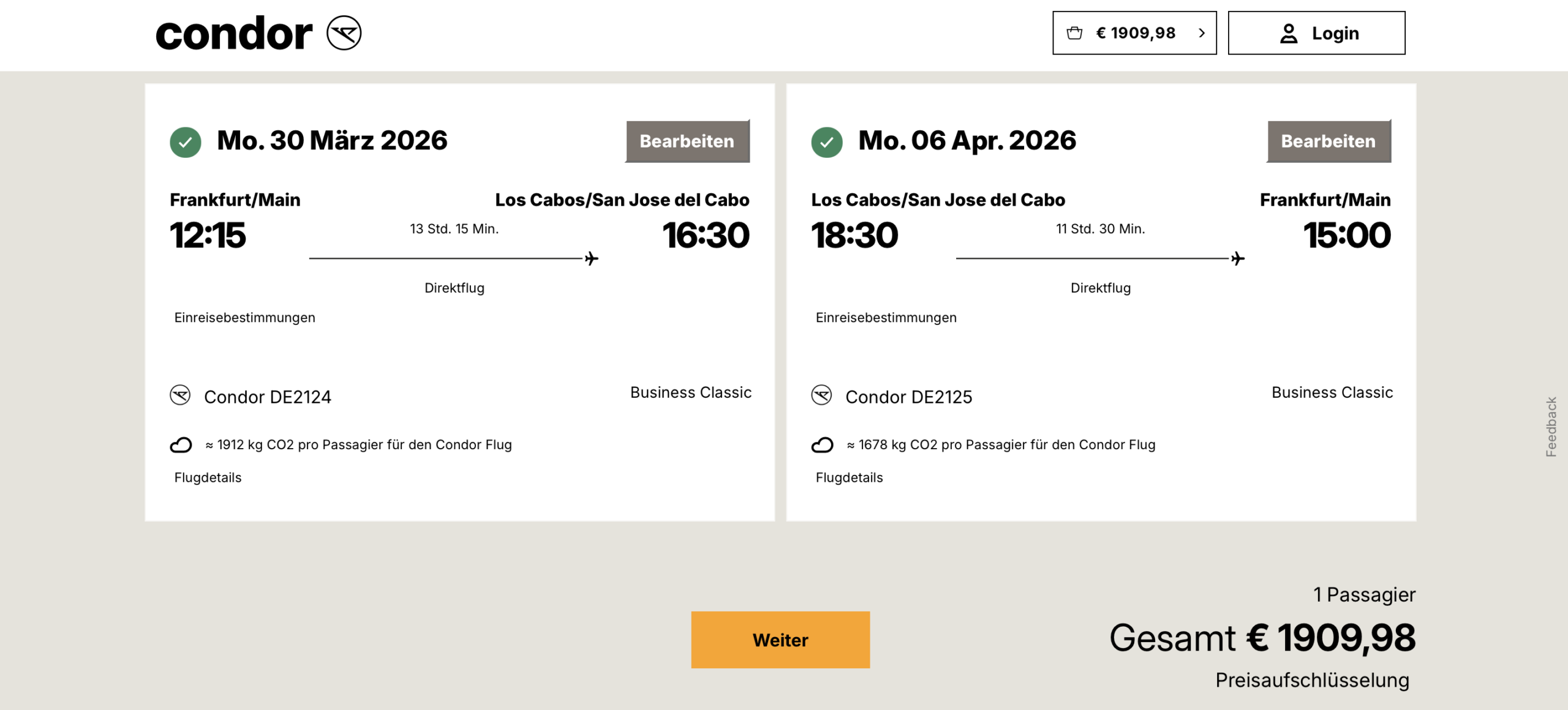The height and width of the screenshot is (710, 1568).
Task: Open the vertical Feedback tab
Action: [x=1551, y=427]
